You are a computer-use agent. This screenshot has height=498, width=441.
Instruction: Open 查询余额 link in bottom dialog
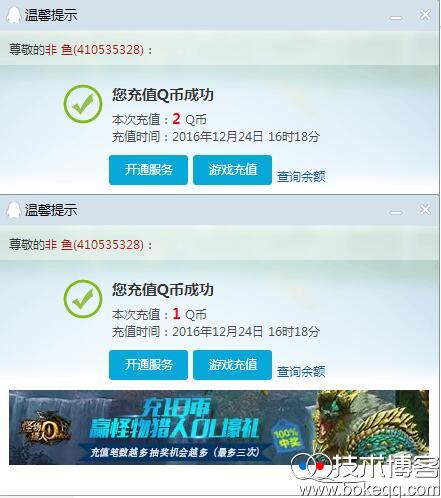coord(301,372)
